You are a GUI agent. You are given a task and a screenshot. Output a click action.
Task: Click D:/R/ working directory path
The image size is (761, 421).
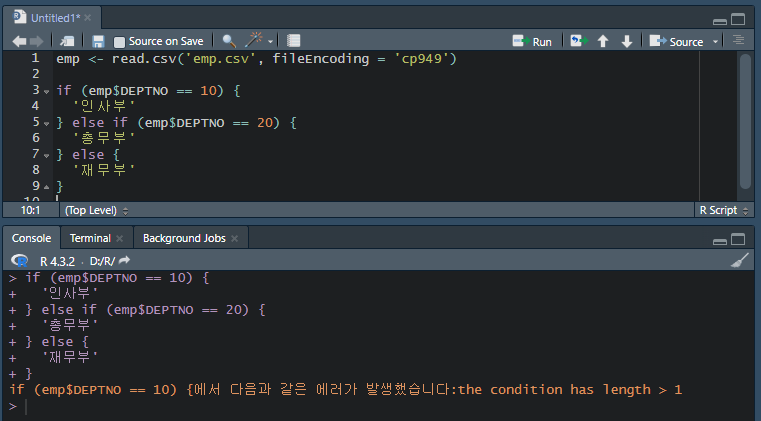pos(102,261)
